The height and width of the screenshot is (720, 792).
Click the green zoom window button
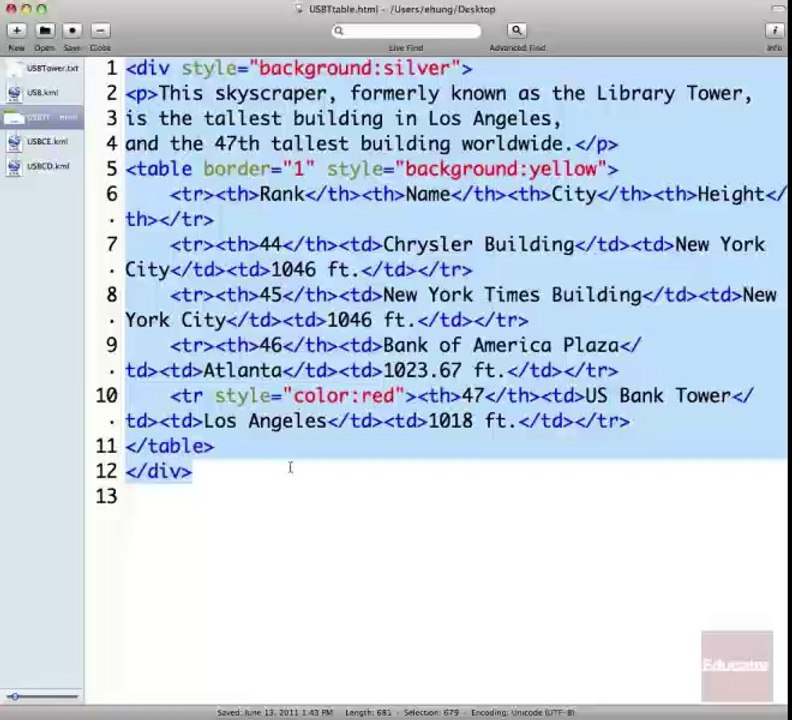click(x=42, y=9)
